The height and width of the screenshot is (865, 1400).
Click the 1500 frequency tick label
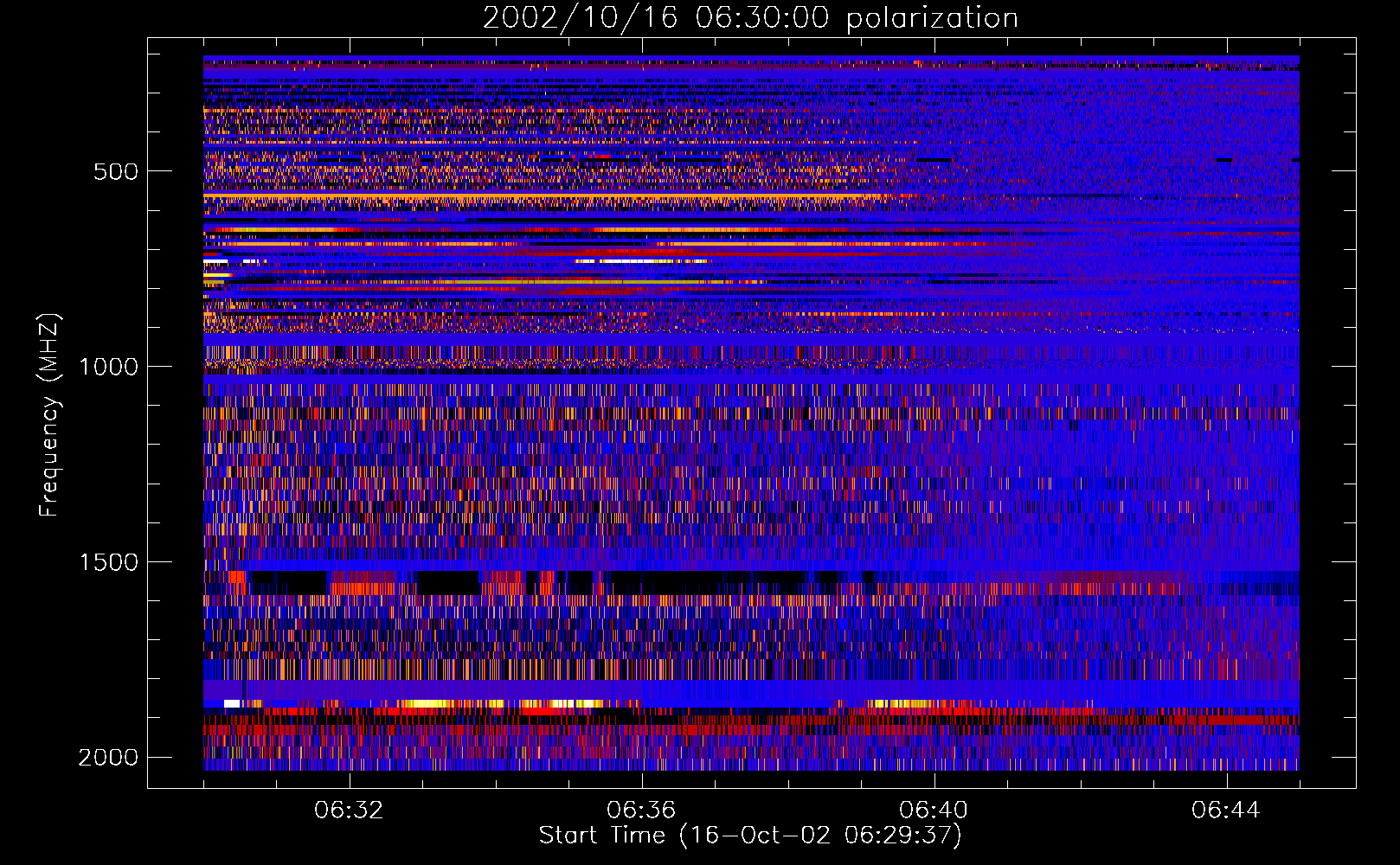[x=108, y=562]
